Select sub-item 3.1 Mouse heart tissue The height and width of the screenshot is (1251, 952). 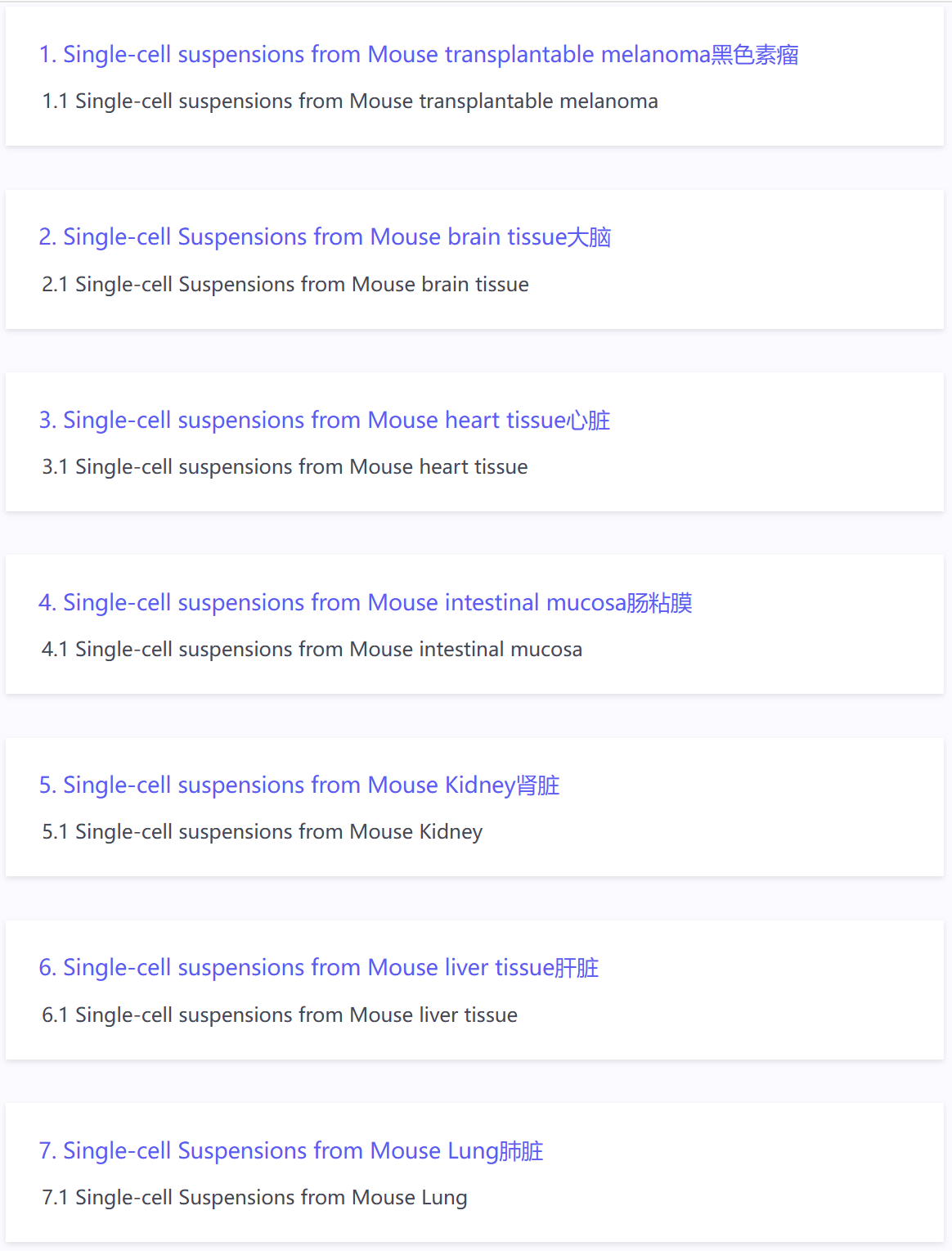point(285,466)
